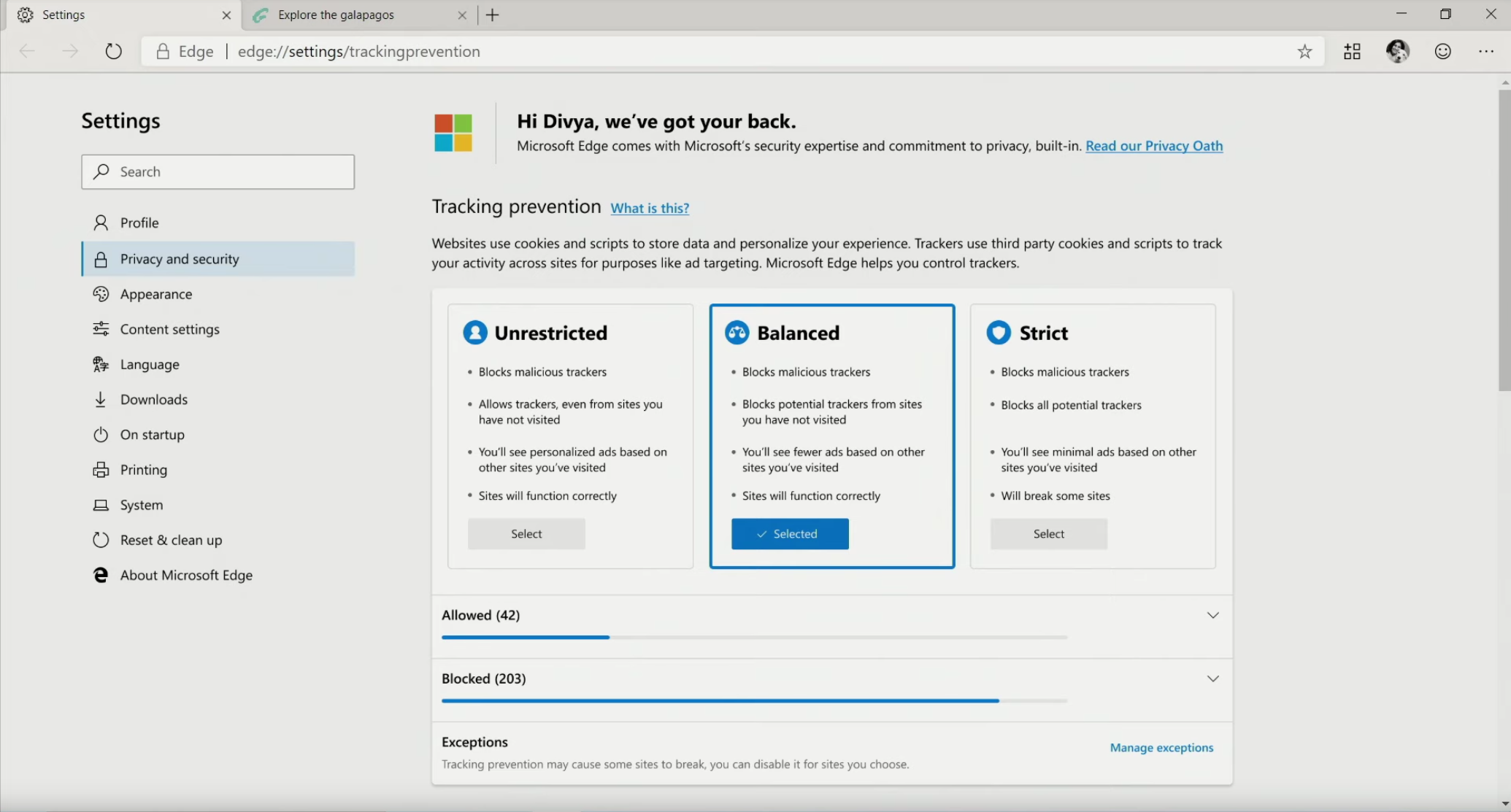Click the new tab plus icon

click(493, 15)
